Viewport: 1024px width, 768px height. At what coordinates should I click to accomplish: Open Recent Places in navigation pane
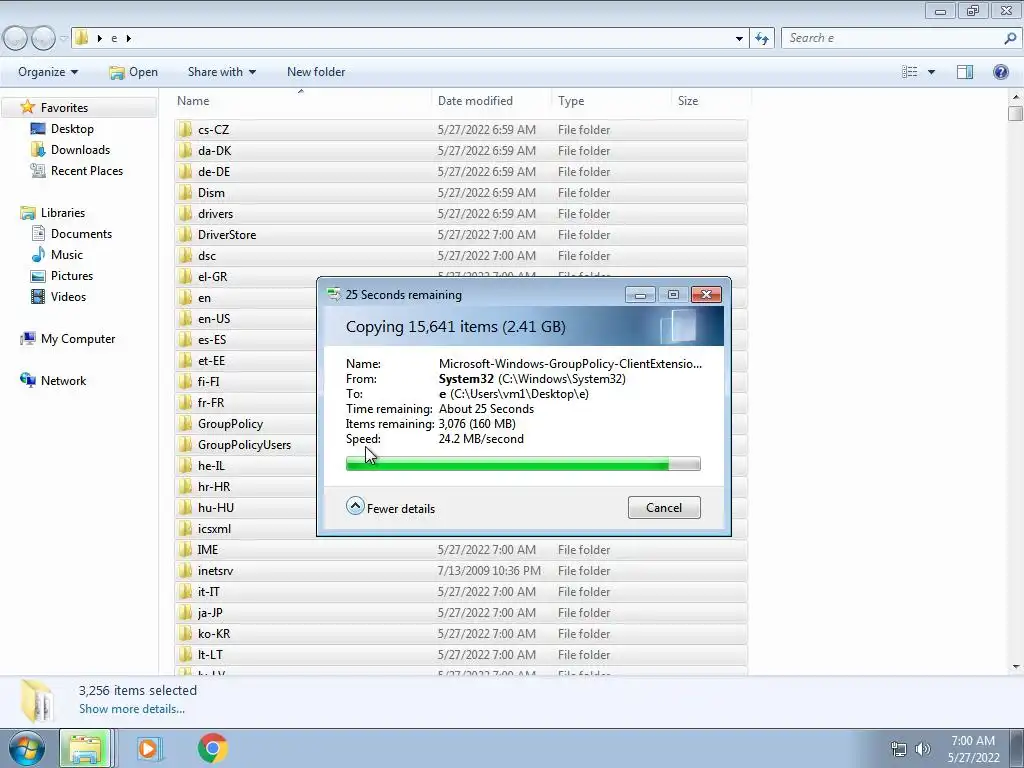point(86,170)
